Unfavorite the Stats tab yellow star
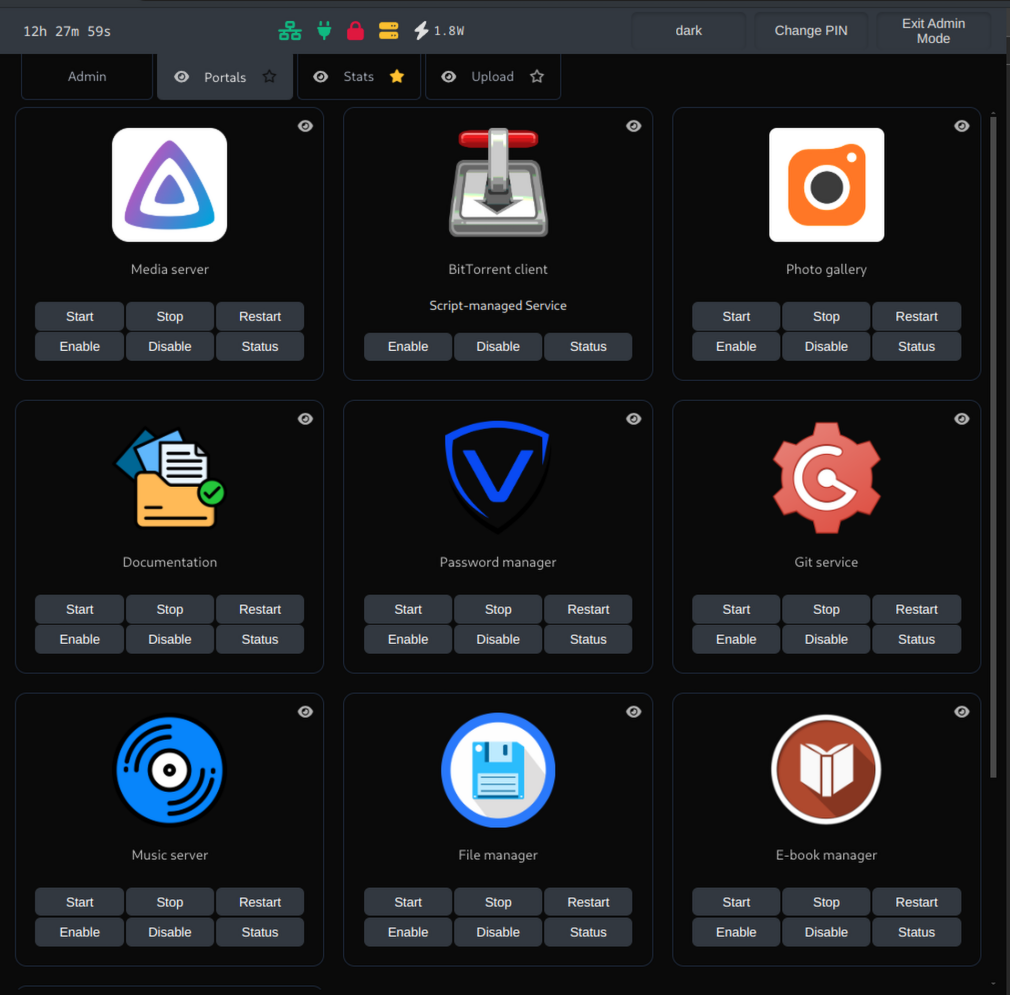This screenshot has width=1010, height=995. [x=397, y=77]
